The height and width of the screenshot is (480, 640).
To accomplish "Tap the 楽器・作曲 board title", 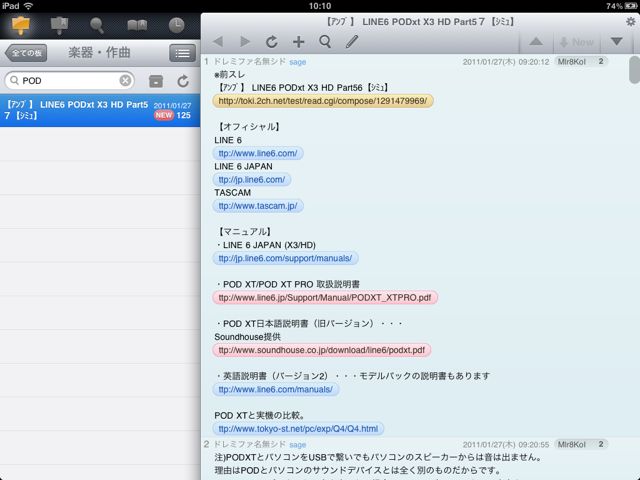I will 99,53.
